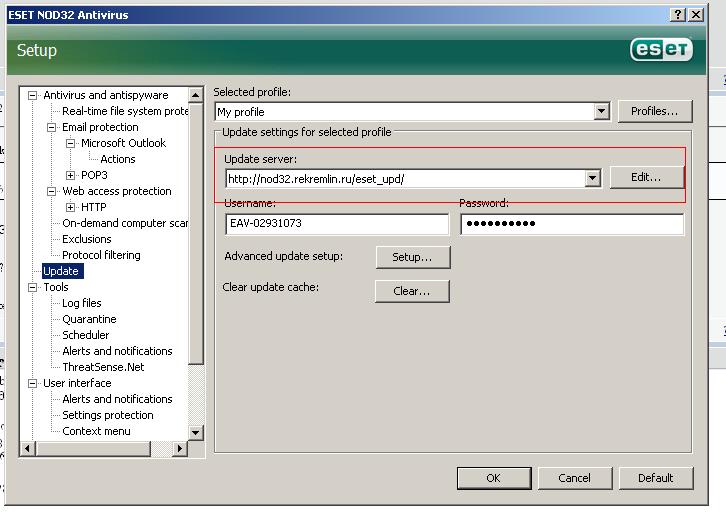This screenshot has height=517, width=726.
Task: Focus the Password input field
Action: point(572,224)
